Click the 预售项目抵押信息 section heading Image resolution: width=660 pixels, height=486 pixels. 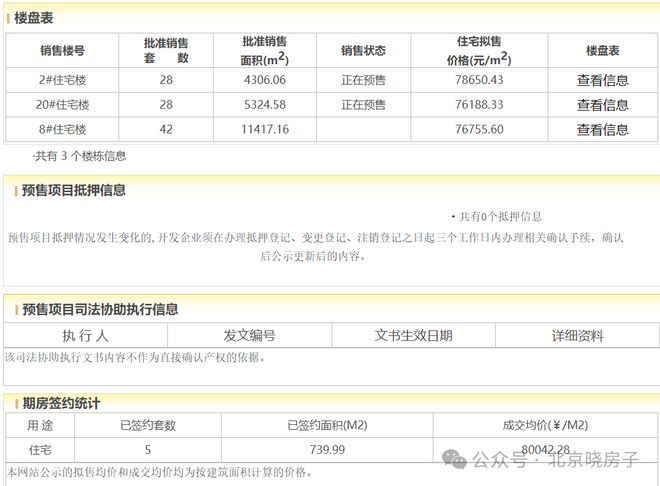[74, 190]
